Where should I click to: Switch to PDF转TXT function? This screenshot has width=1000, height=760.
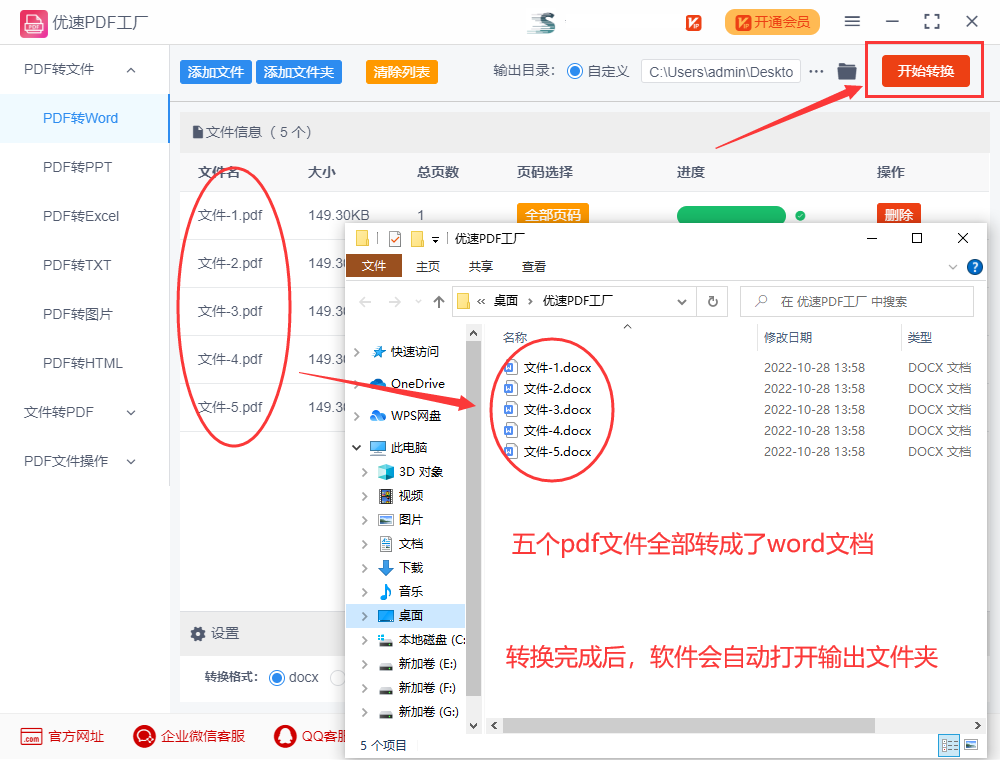click(77, 265)
